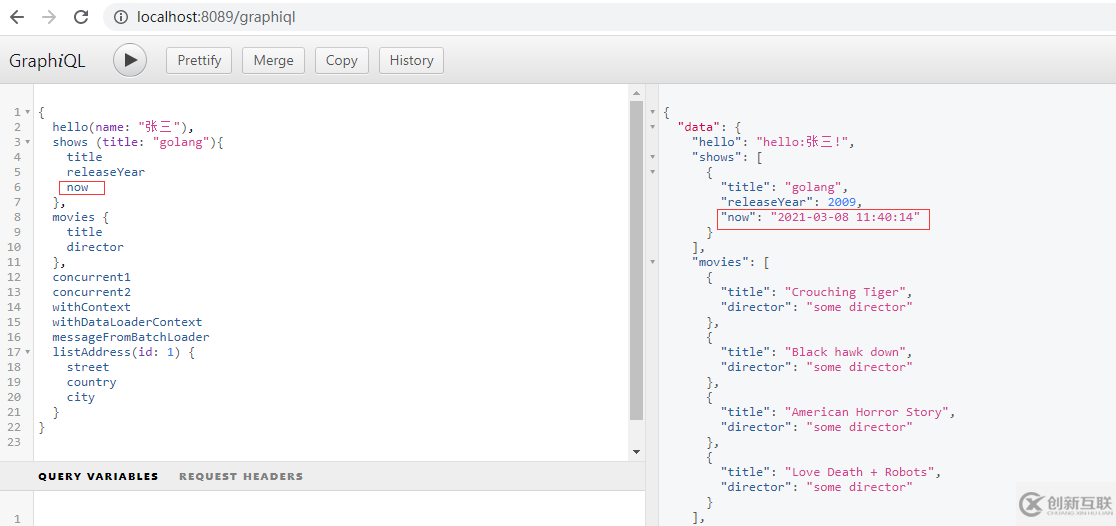This screenshot has height=526, width=1116.
Task: Fold the shows block at line 3
Action: coord(28,142)
